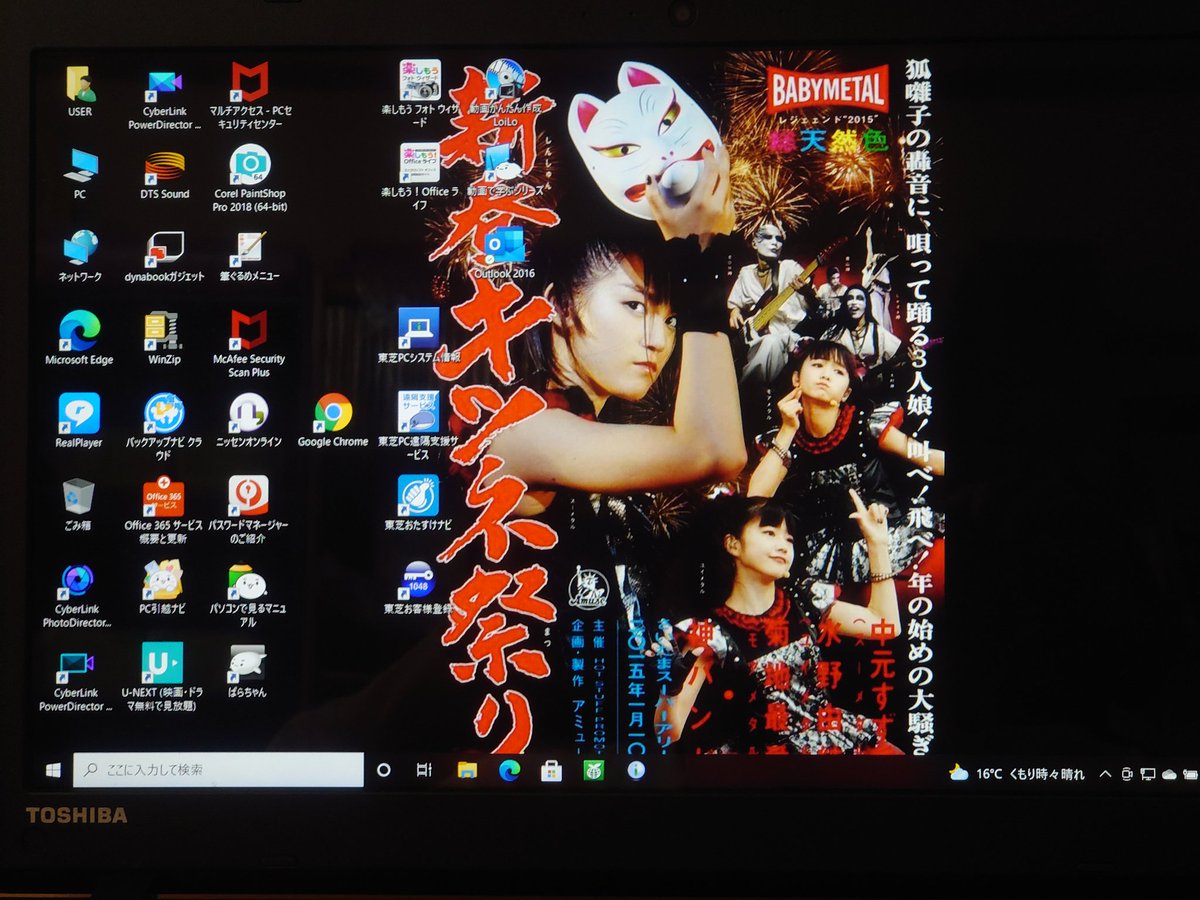Open パソコンで見るマニュアル shortcut
This screenshot has height=900, width=1200.
point(247,596)
